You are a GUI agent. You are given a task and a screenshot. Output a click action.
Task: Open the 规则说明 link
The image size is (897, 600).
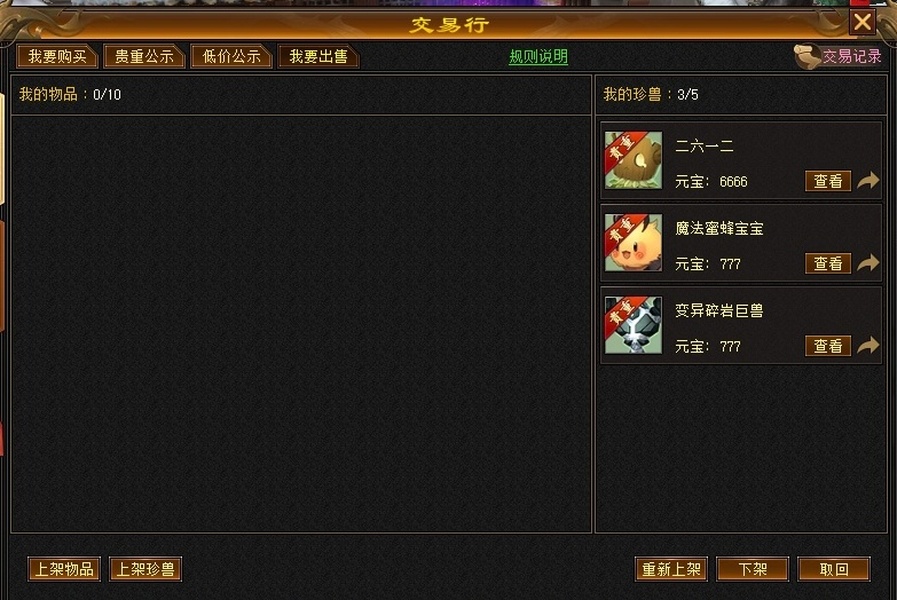coord(538,57)
